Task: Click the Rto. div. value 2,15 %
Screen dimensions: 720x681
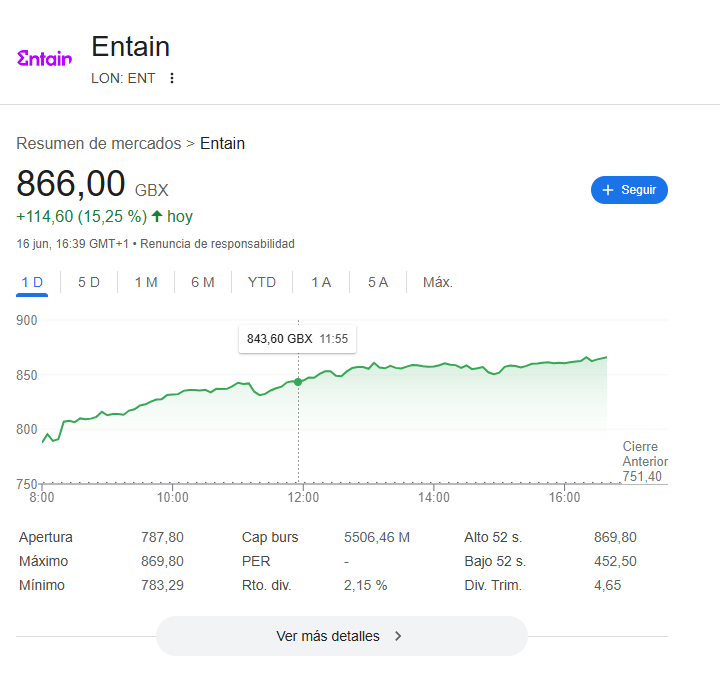Action: pyautogui.click(x=366, y=585)
